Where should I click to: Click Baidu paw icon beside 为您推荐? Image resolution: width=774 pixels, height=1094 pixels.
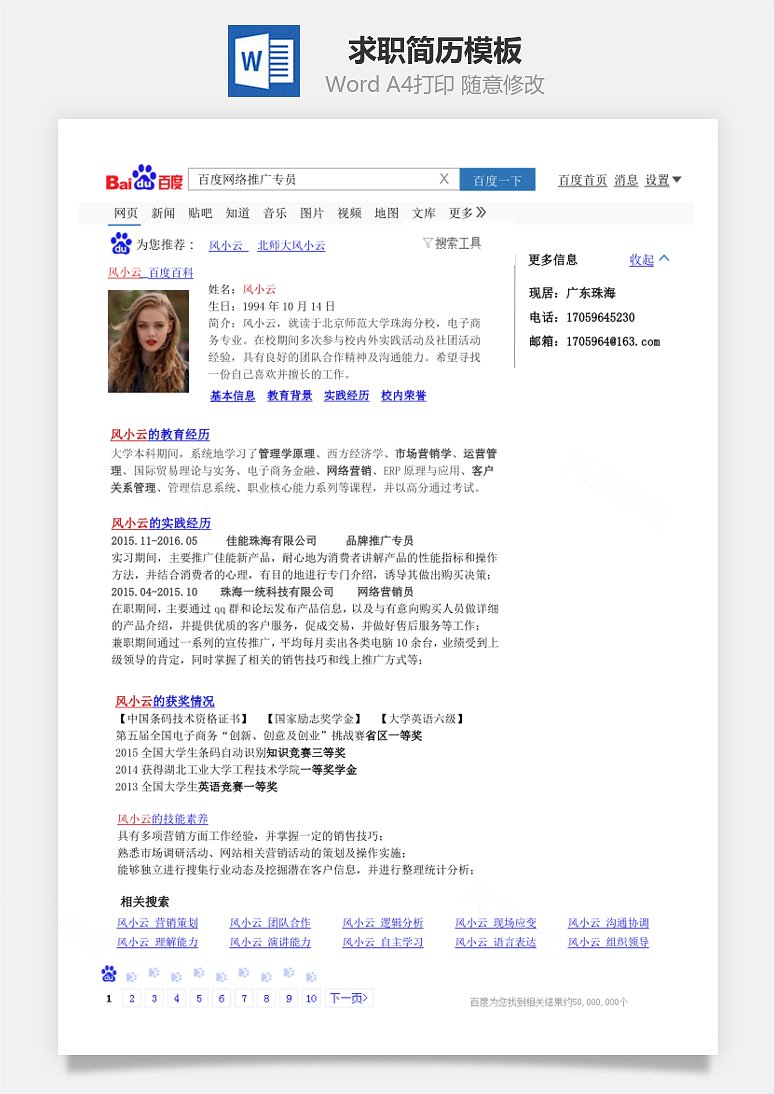(121, 243)
